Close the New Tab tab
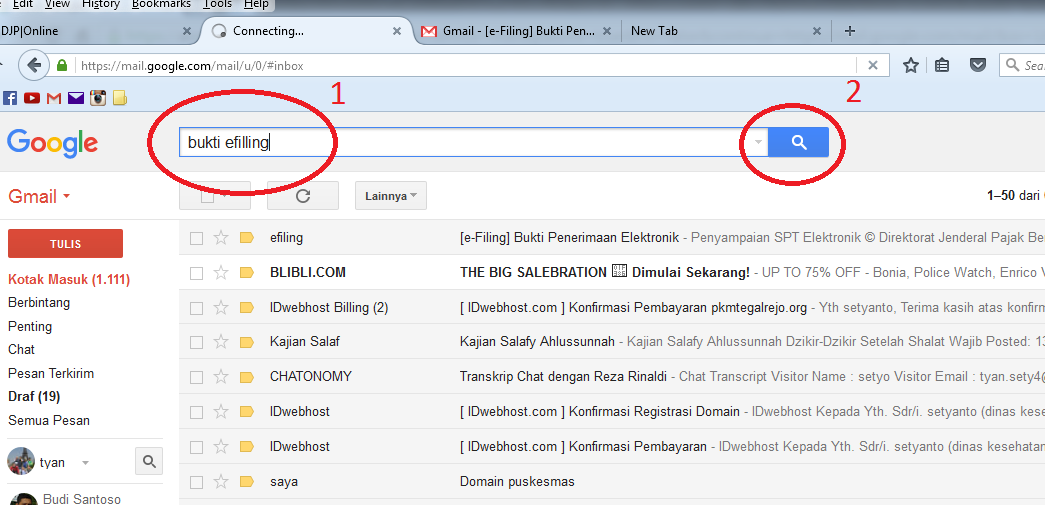Screen dimensions: 1045x505 [817, 31]
